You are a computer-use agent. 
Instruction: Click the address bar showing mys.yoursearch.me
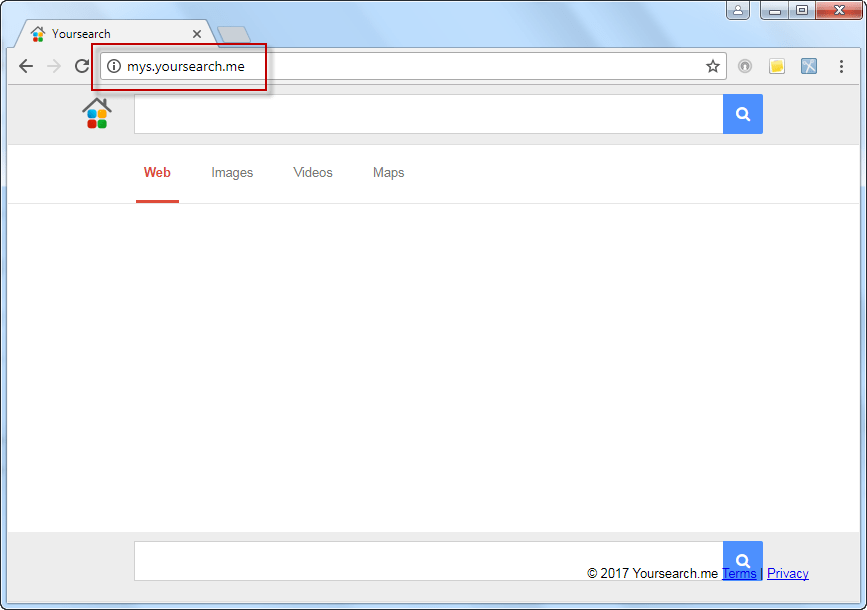pos(412,66)
